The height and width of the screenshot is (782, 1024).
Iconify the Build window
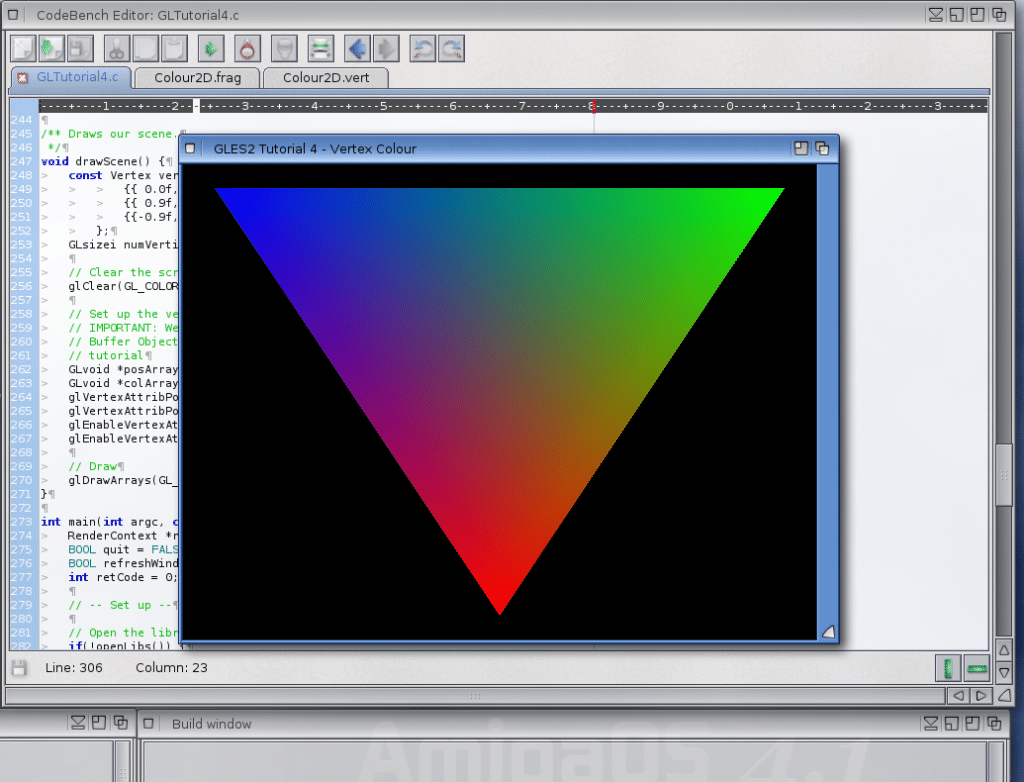[931, 723]
